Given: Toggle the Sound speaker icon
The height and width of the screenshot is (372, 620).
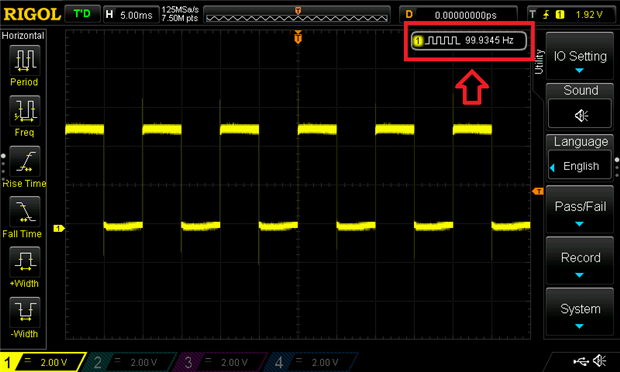Looking at the screenshot, I should pyautogui.click(x=580, y=115).
